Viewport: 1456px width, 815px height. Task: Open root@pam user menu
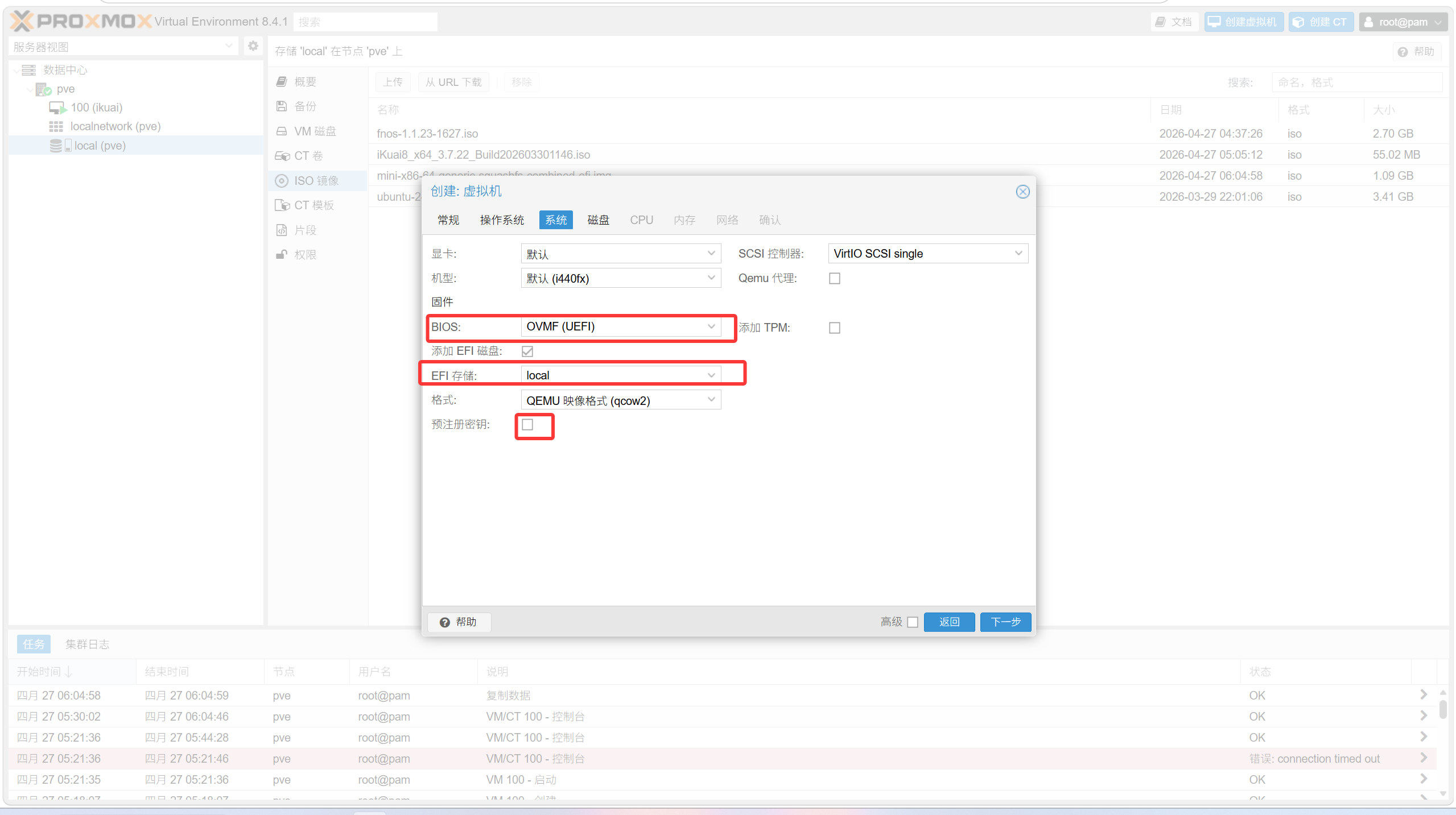[1403, 22]
